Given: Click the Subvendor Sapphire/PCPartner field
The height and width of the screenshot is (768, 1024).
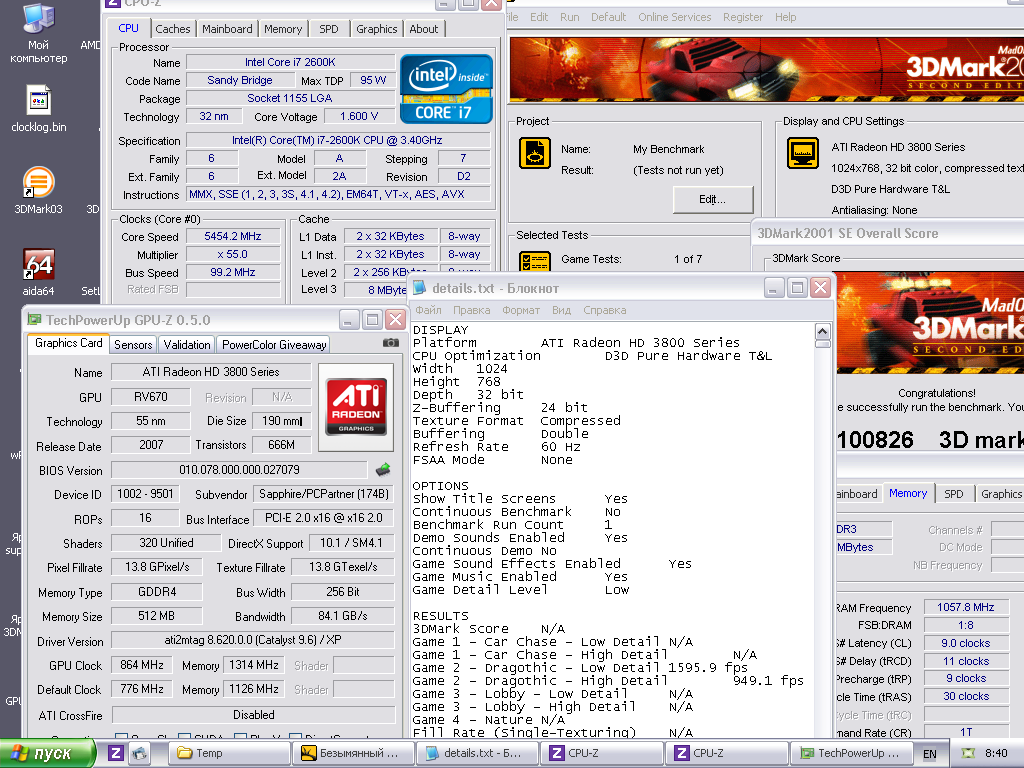Looking at the screenshot, I should (324, 494).
